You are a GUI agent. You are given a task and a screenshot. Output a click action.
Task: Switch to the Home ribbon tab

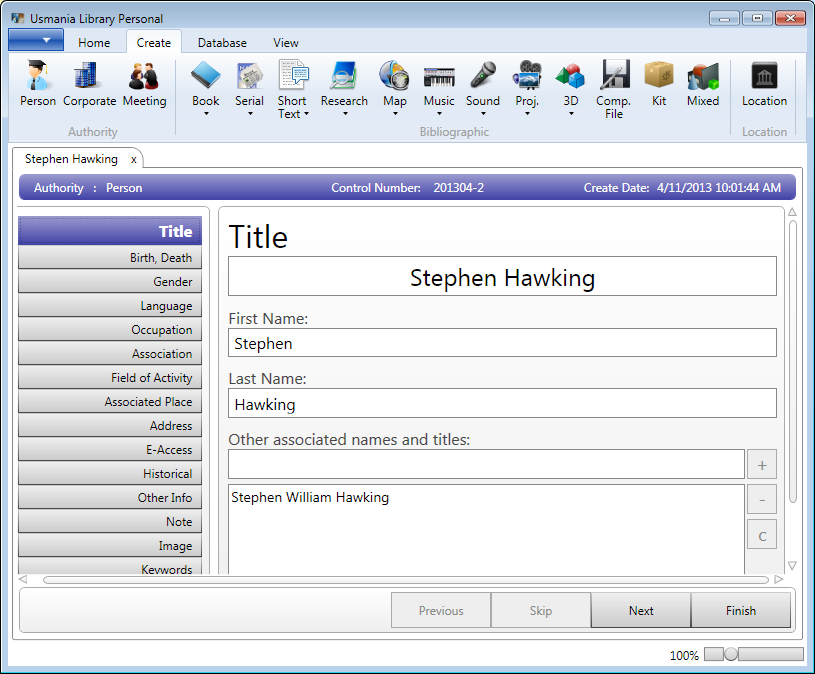point(94,43)
